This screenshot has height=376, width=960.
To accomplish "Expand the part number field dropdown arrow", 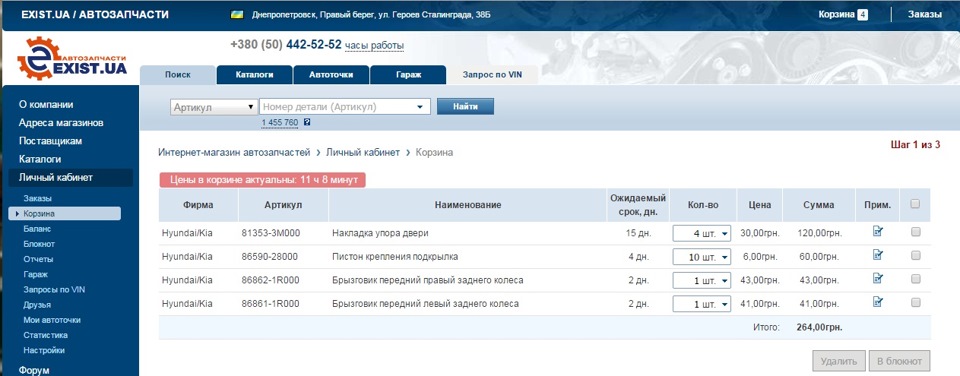I will coord(419,107).
